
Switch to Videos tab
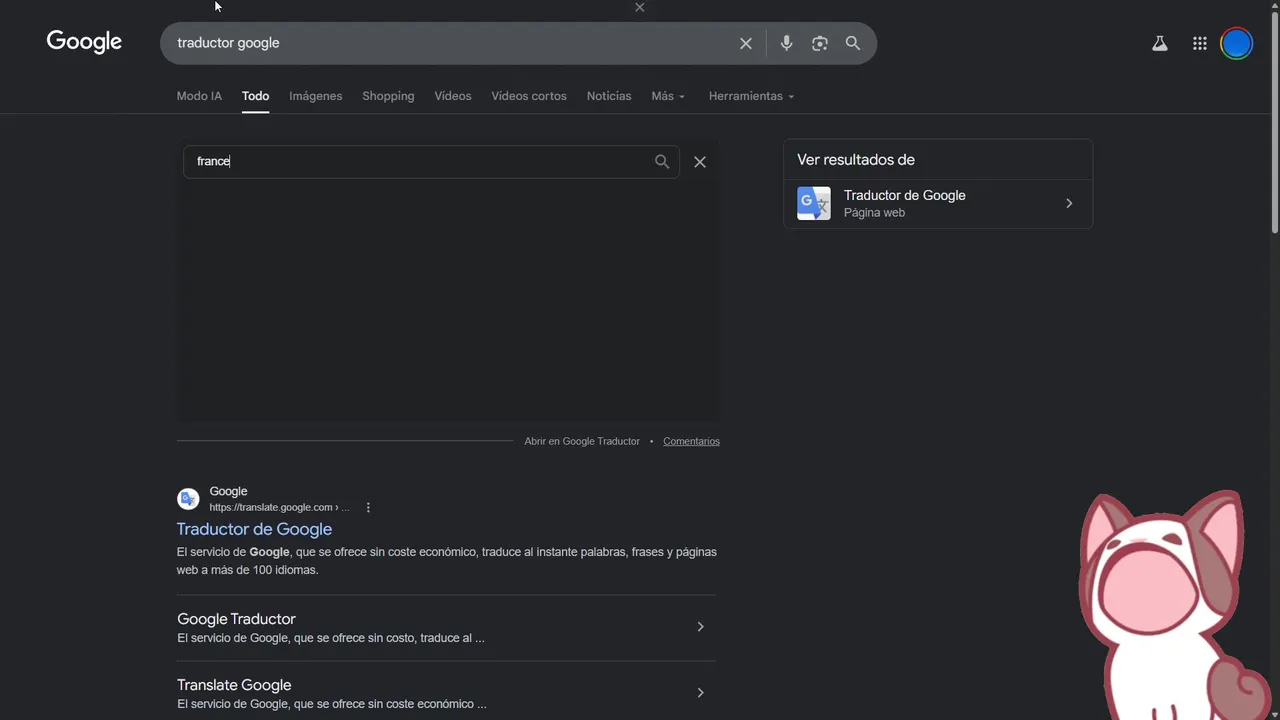pos(453,96)
